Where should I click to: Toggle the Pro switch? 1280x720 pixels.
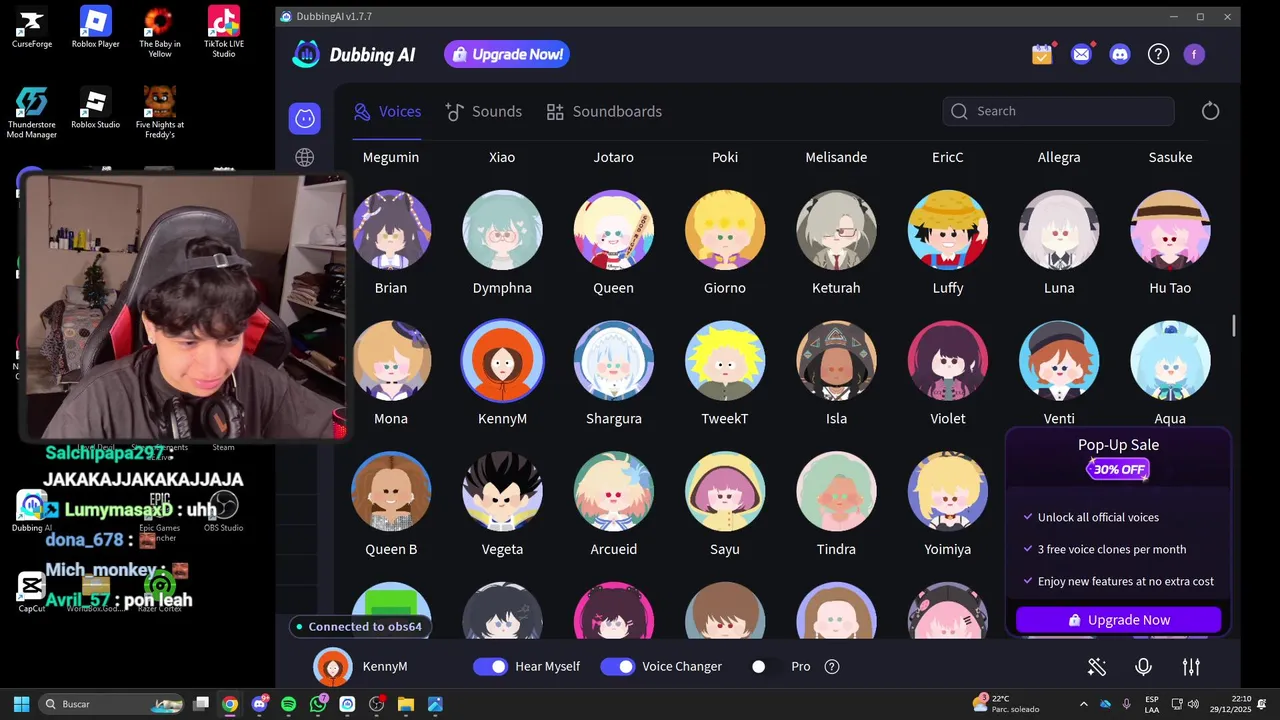tap(766, 667)
